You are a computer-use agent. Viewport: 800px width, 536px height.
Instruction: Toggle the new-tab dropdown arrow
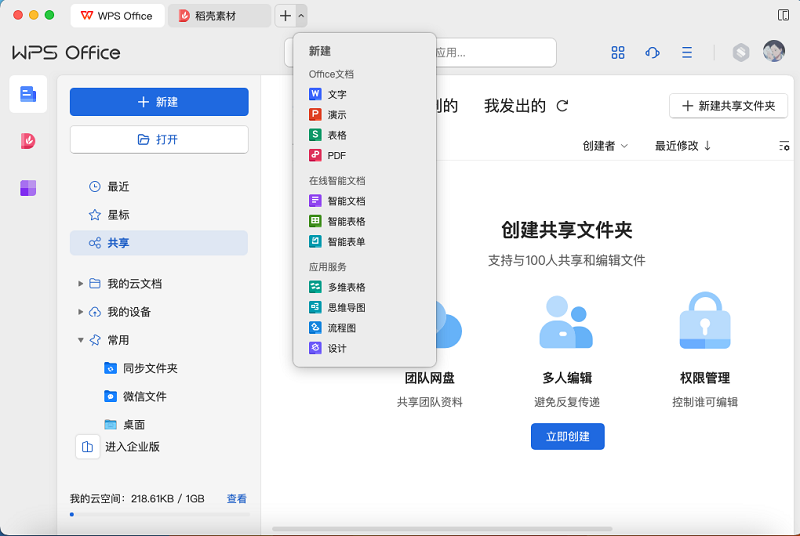click(301, 16)
